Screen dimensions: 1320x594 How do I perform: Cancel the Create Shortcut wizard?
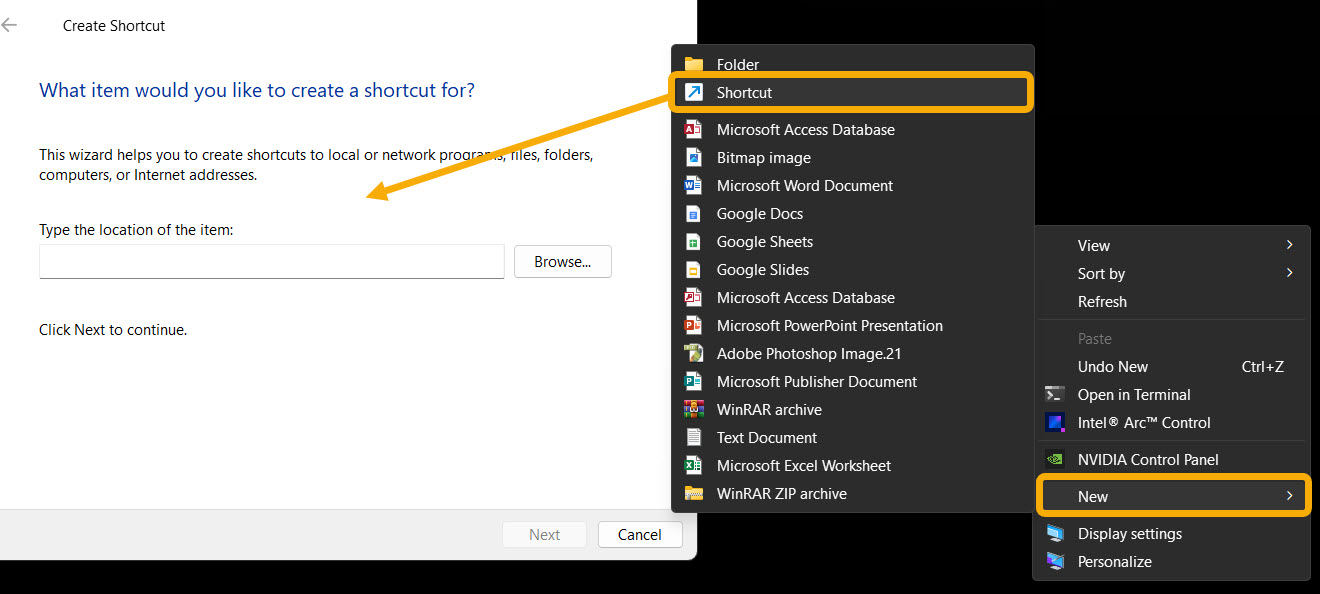(639, 534)
